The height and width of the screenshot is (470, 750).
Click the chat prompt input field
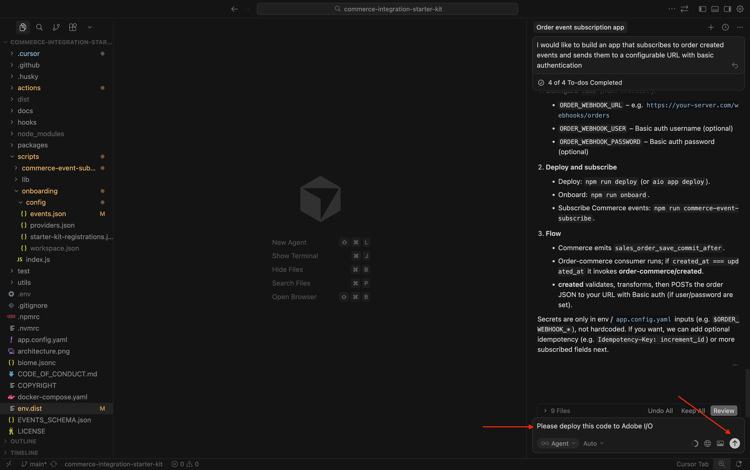coord(638,426)
